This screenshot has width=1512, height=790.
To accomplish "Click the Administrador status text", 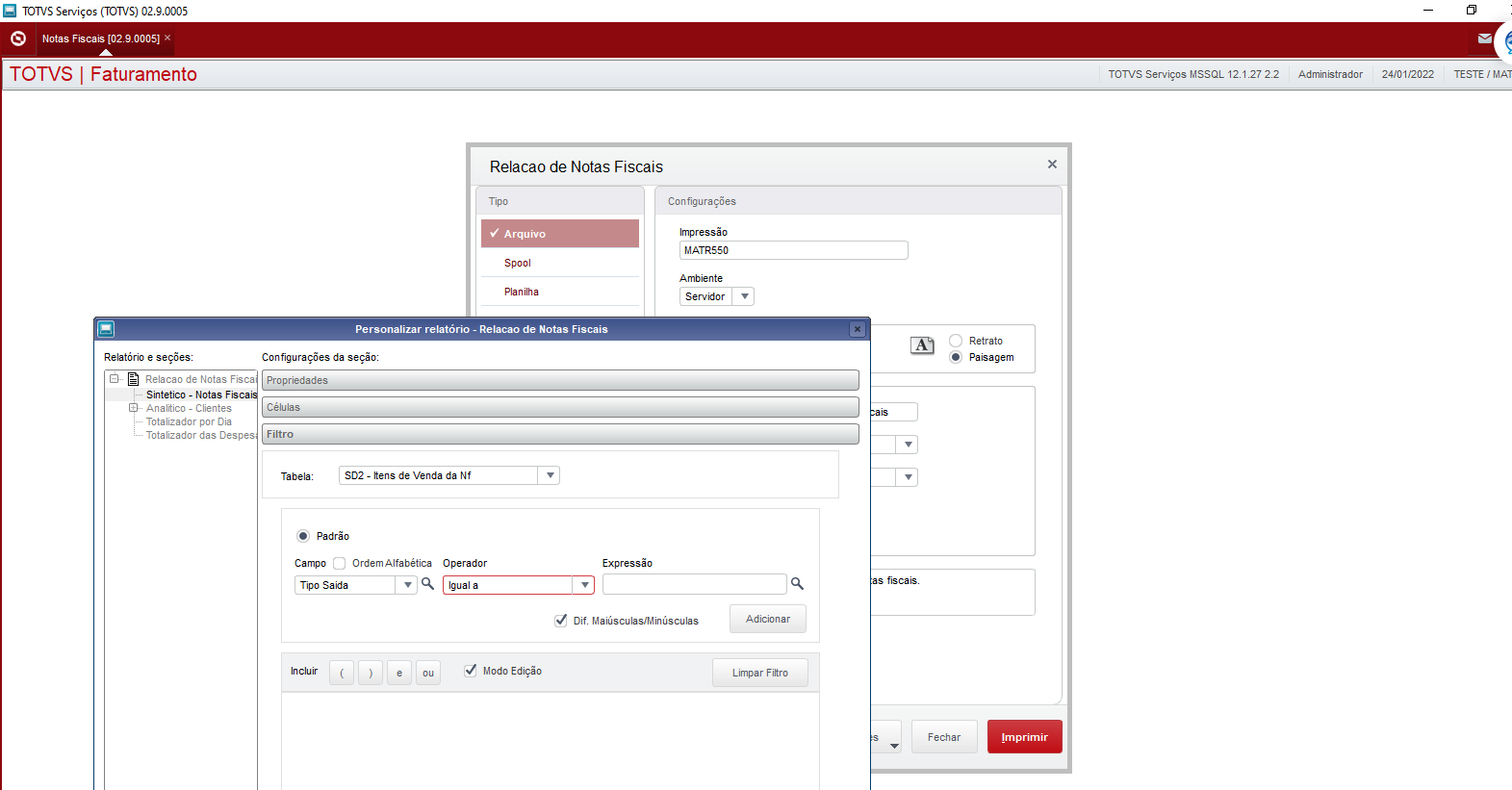I will [1330, 74].
